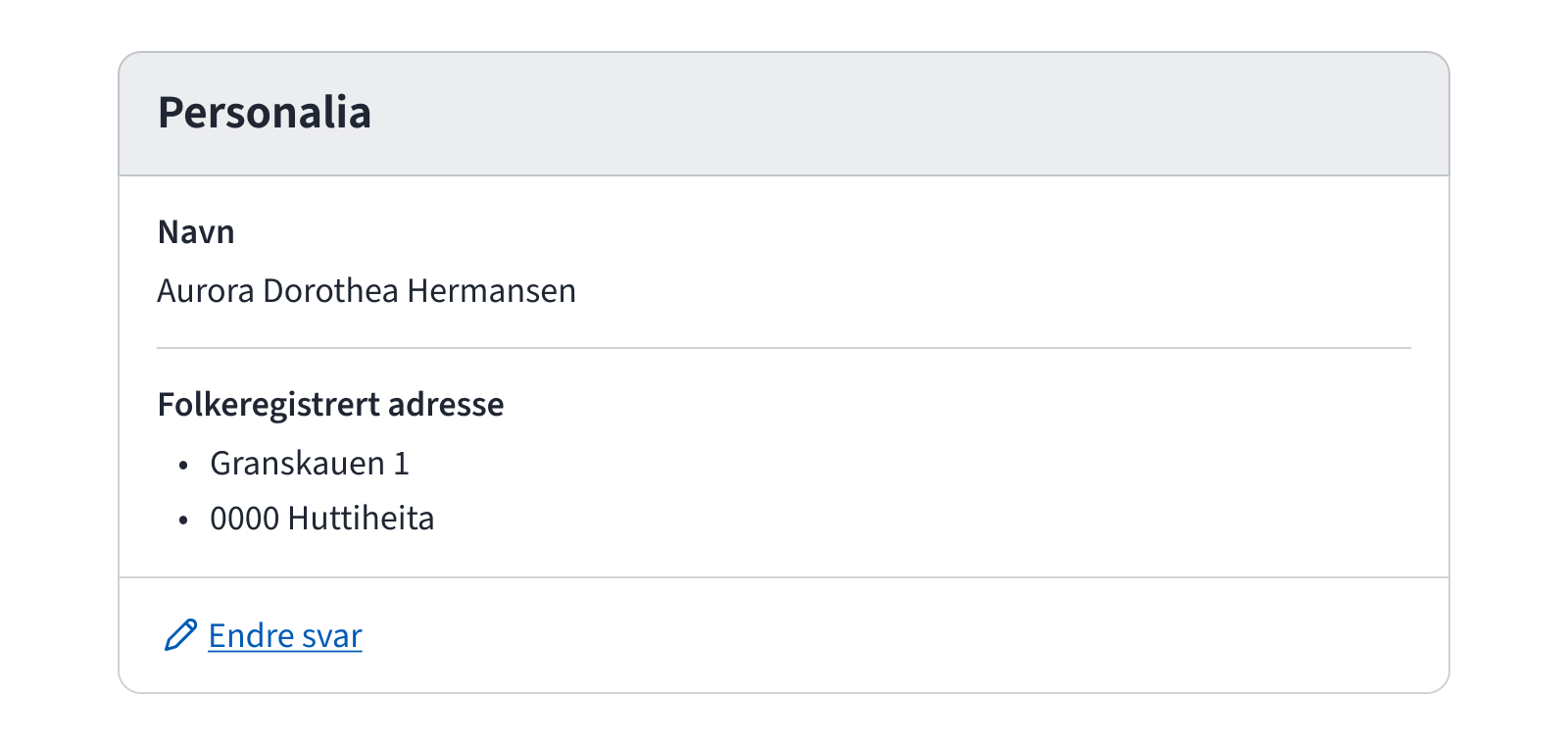1568x745 pixels.
Task: Select the address line Granskauen 1
Action: (x=310, y=464)
